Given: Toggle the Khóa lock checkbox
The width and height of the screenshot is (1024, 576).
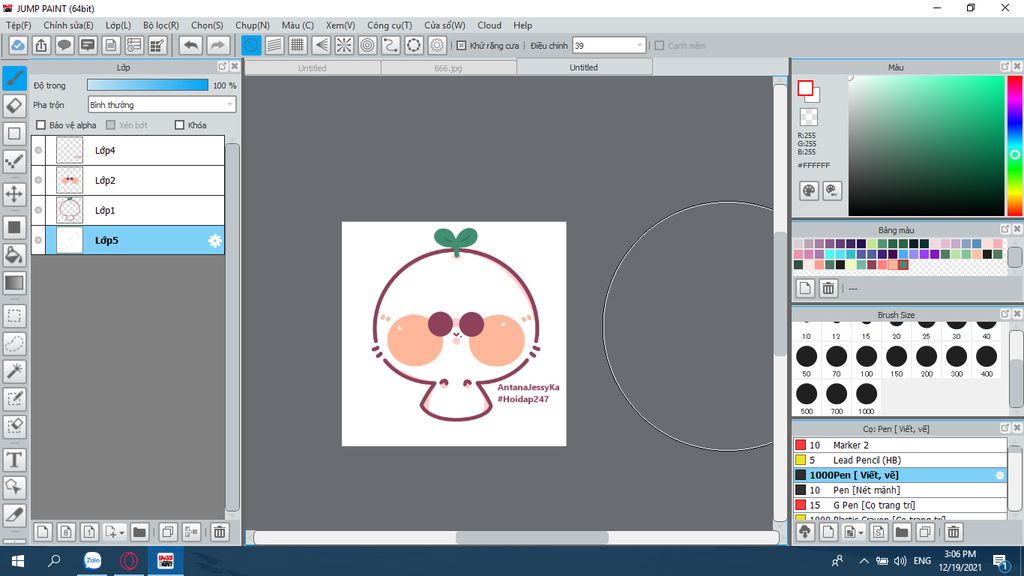Looking at the screenshot, I should tap(180, 125).
